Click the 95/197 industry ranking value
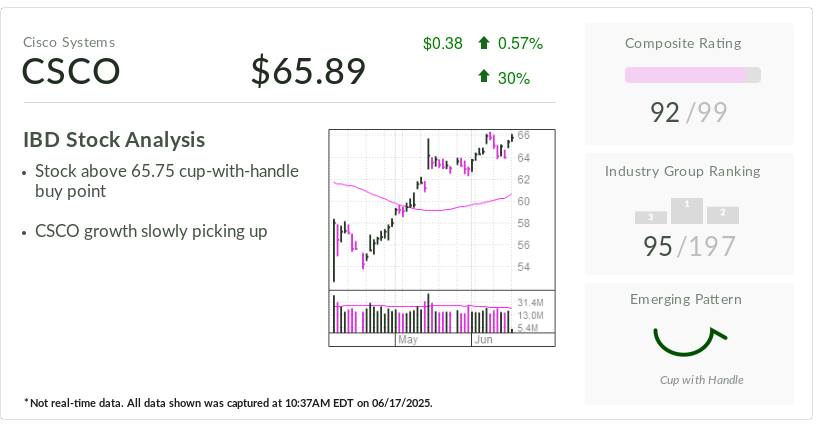Viewport: 816px width, 430px height. click(x=688, y=246)
